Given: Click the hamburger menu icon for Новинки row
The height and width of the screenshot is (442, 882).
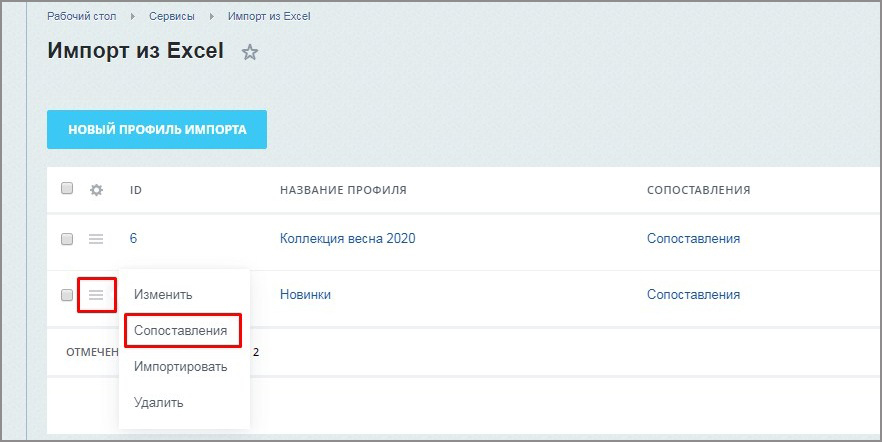Looking at the screenshot, I should 96,295.
